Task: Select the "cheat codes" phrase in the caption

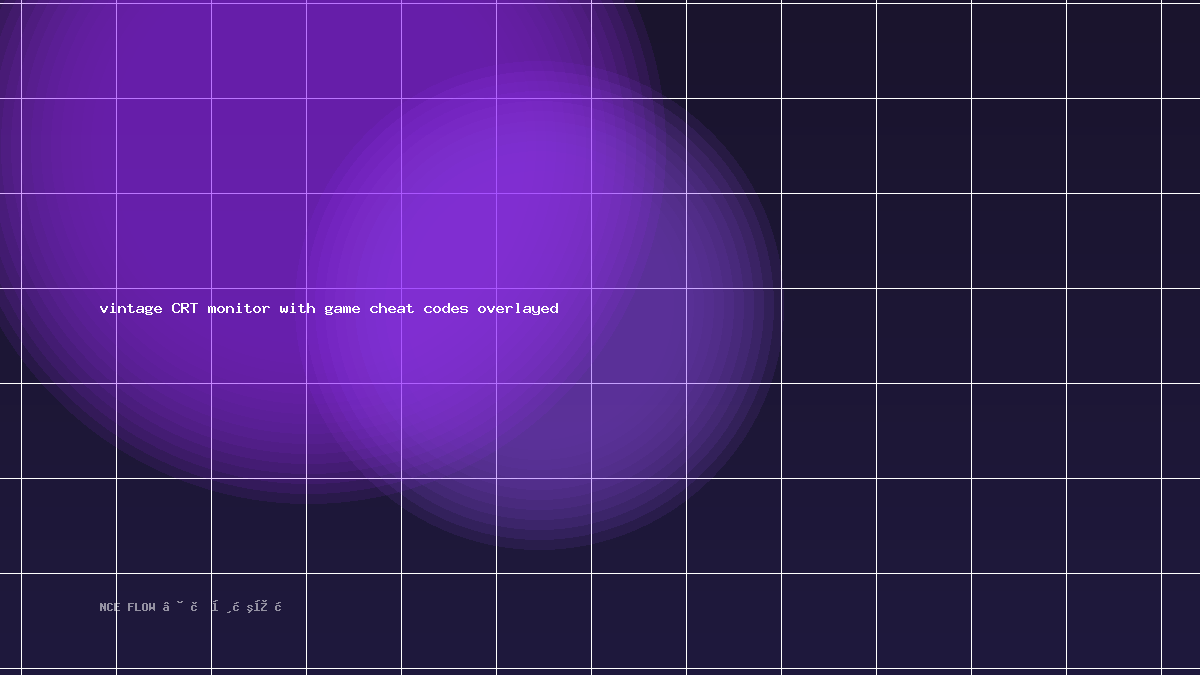Action: pos(419,308)
